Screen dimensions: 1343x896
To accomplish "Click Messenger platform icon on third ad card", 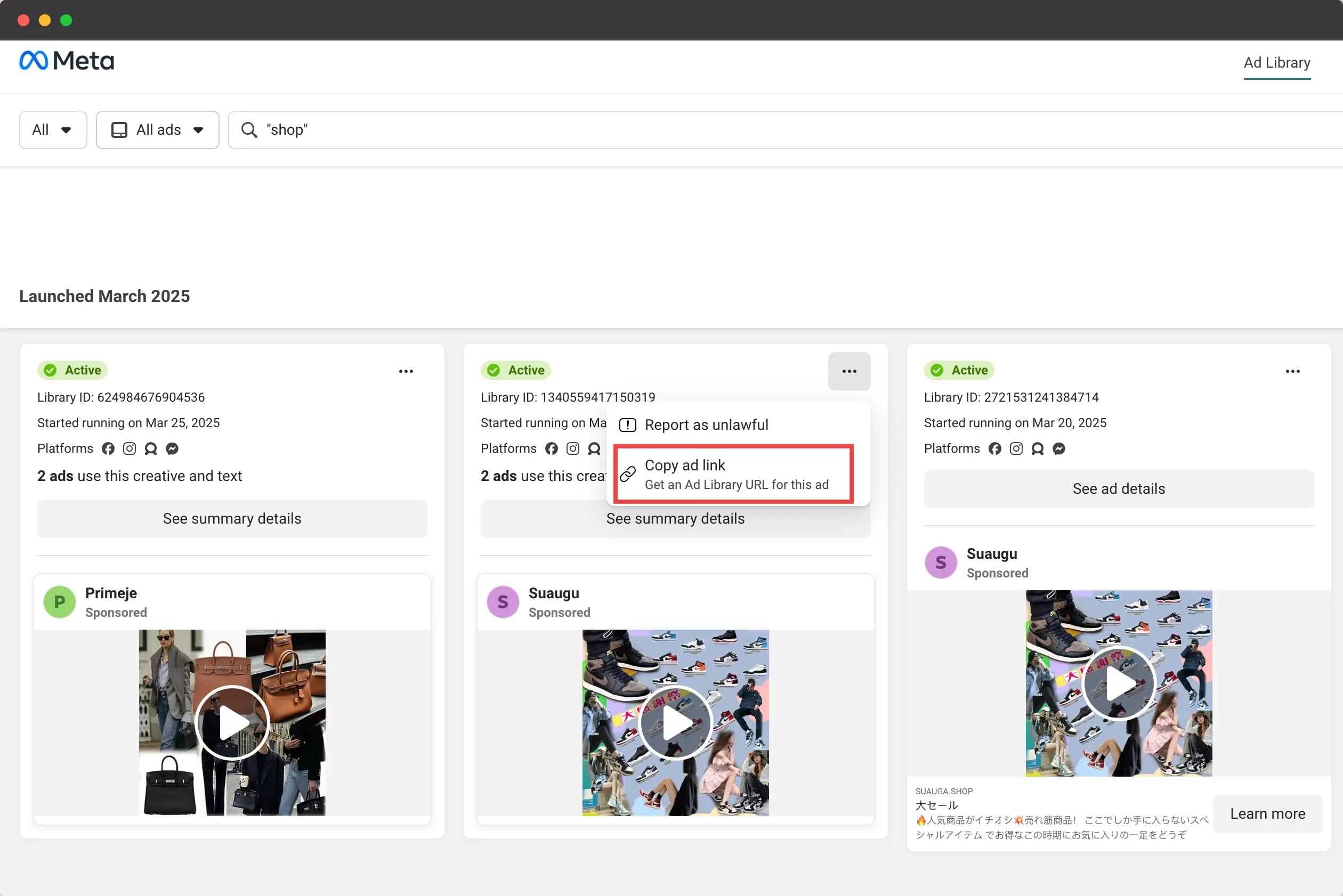I will click(x=1059, y=449).
